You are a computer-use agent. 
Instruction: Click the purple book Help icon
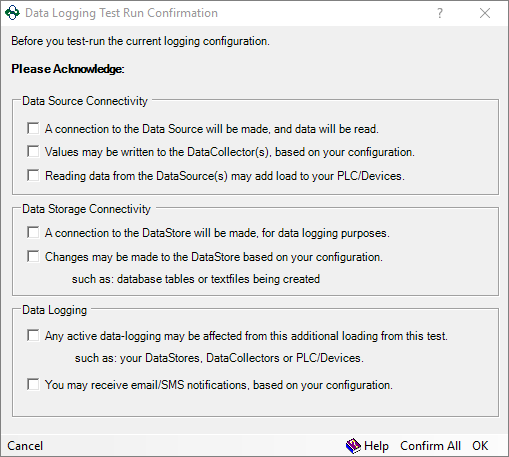tap(353, 446)
